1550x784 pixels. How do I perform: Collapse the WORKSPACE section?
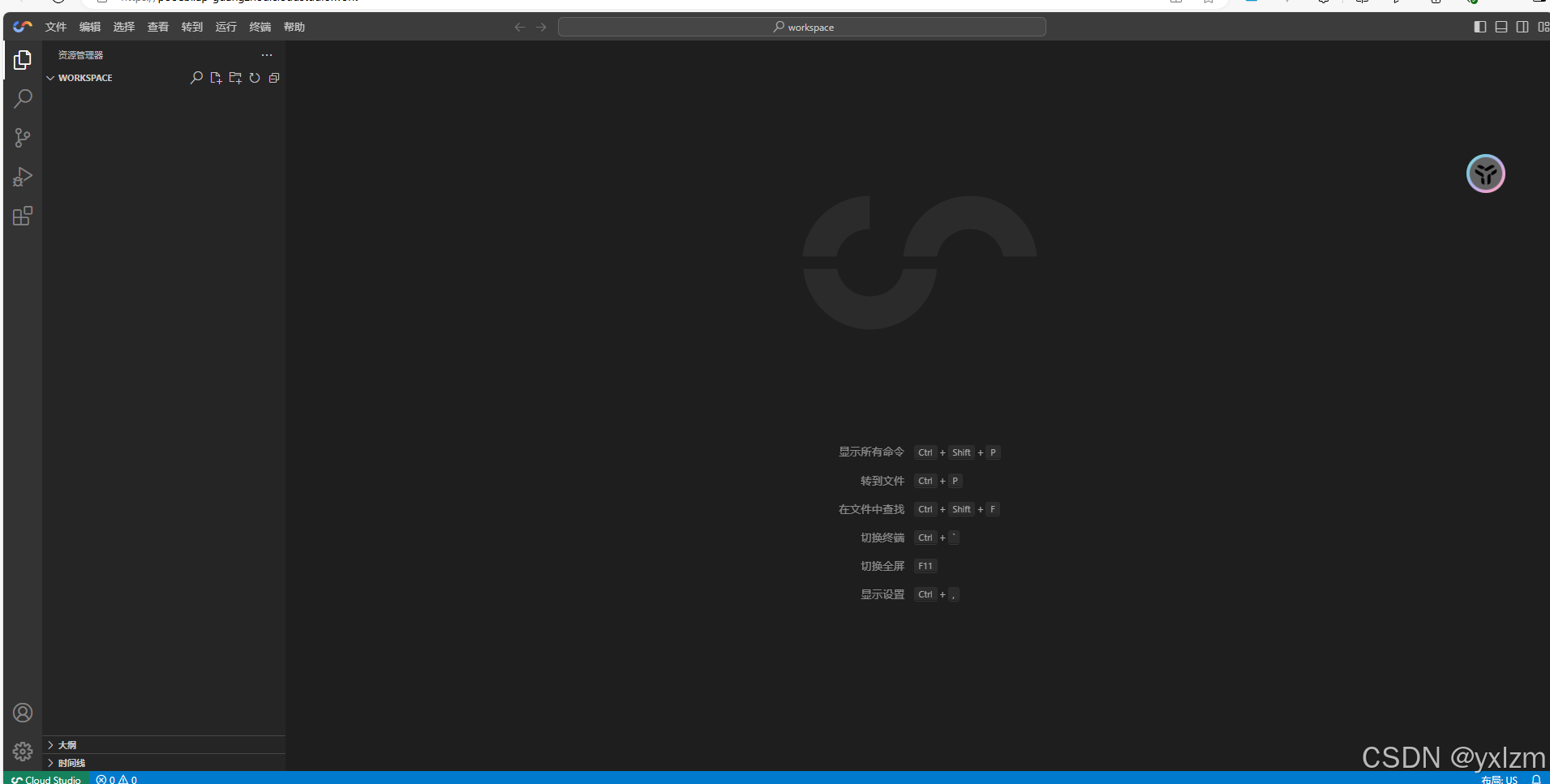tap(50, 78)
